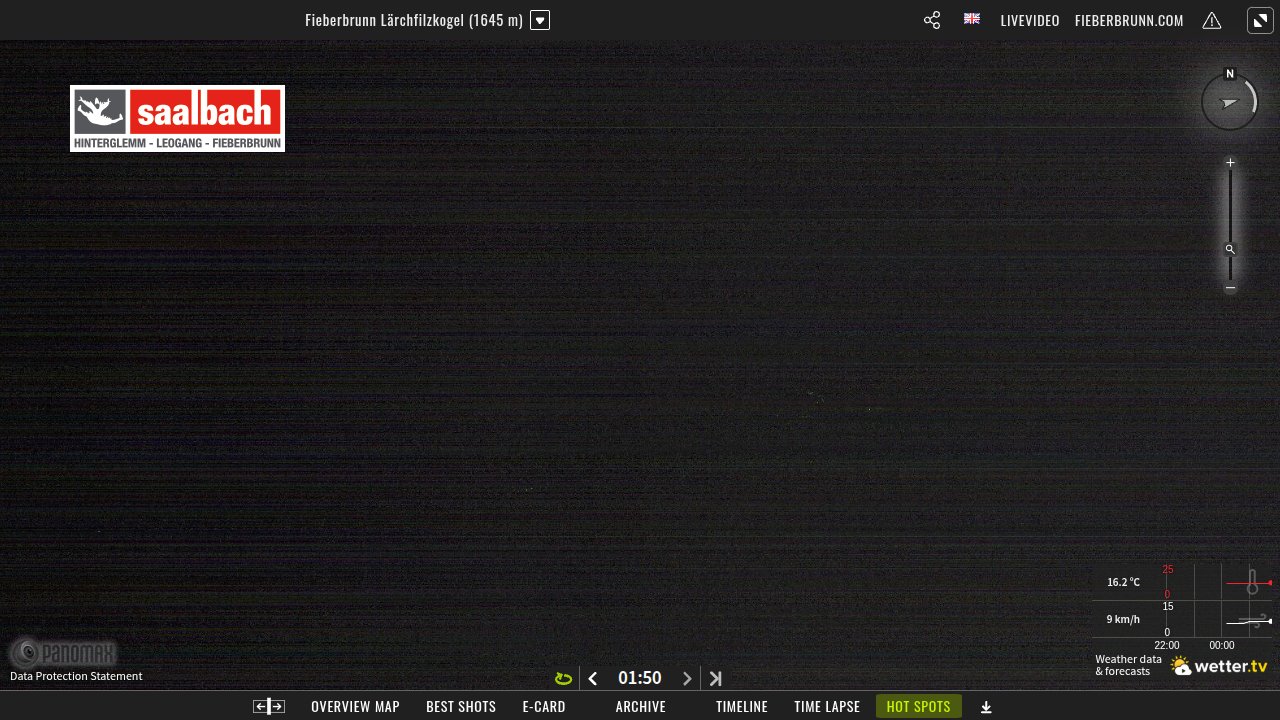Go to next image time
Viewport: 1280px width, 720px height.
coord(687,679)
